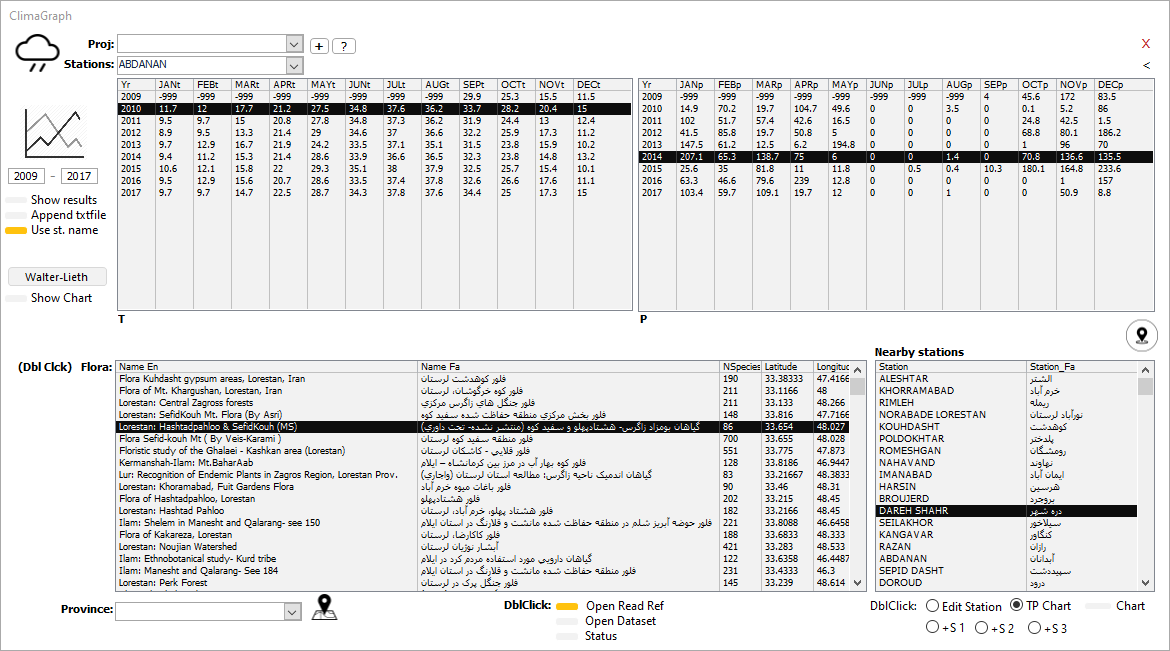Toggle Show results switch
This screenshot has height=651, width=1170.
coord(16,200)
